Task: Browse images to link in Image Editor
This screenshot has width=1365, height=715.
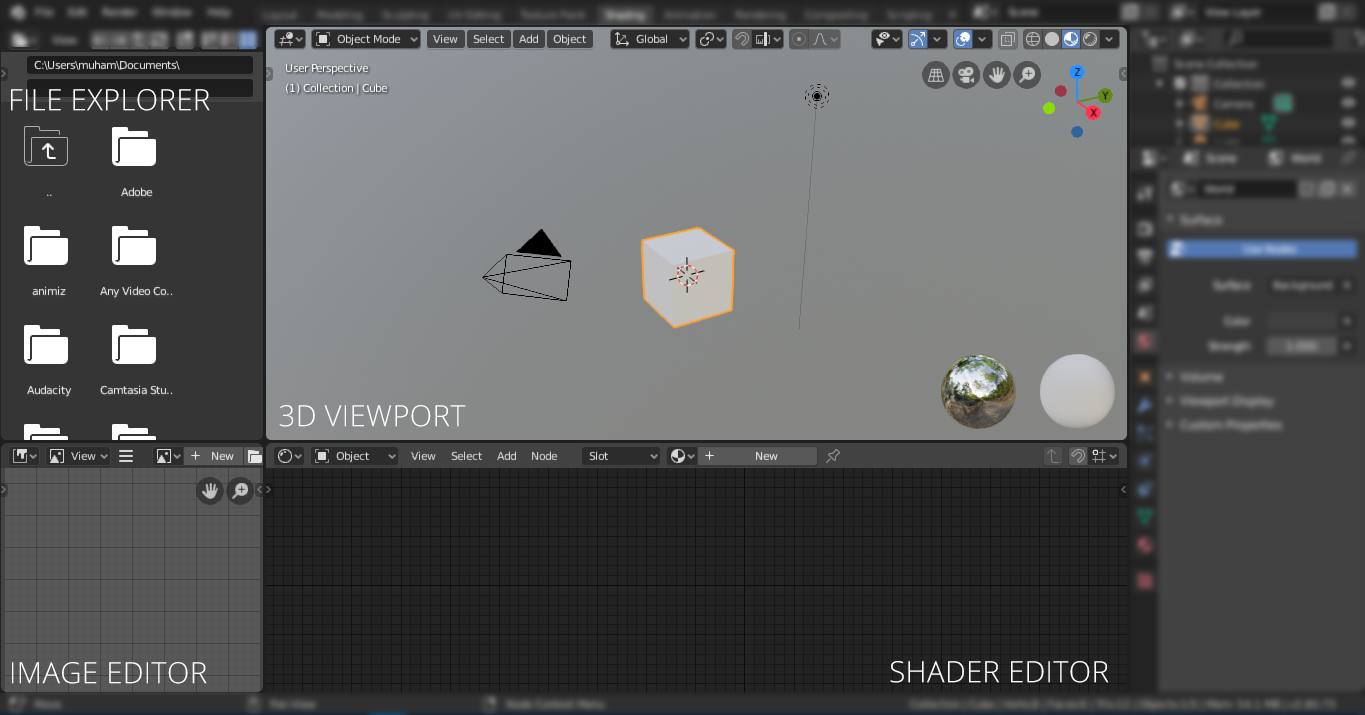Action: point(168,456)
